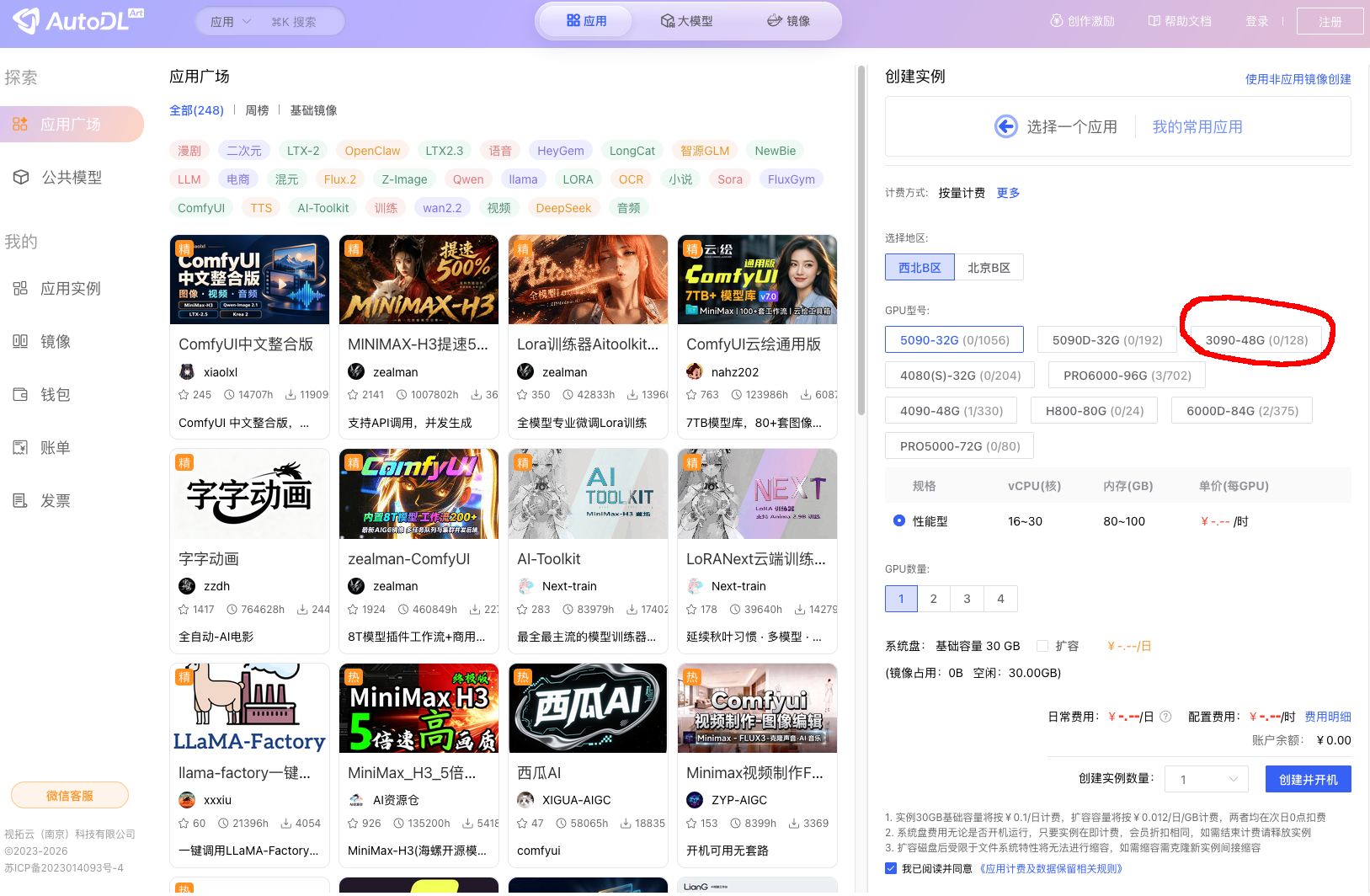Open 公共模型 cube icon in sidebar

coord(21,177)
